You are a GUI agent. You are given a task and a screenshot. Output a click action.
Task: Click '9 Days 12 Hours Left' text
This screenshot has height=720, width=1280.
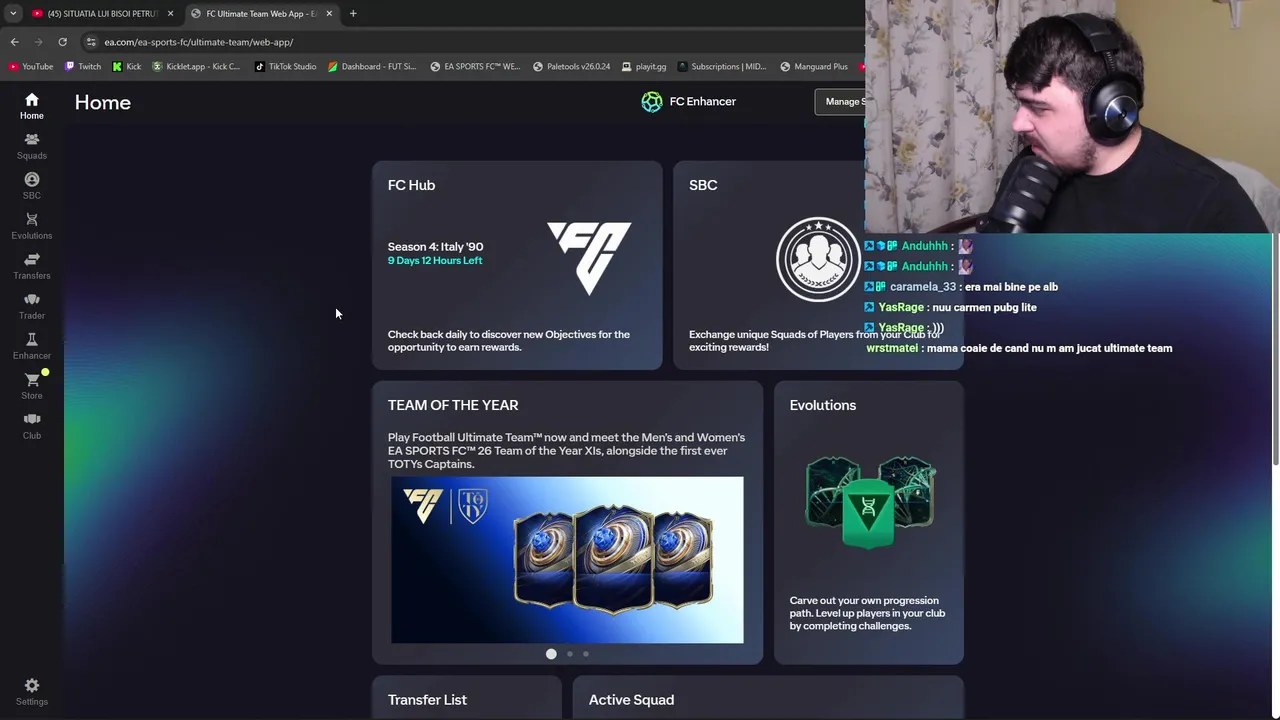(x=435, y=261)
